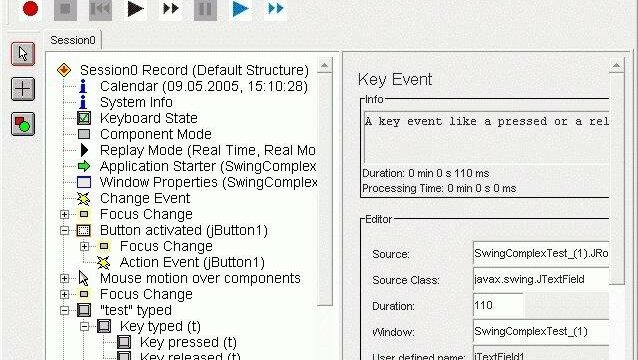Click the starburst icon beside Action Event
This screenshot has width=638, height=360.
104,262
